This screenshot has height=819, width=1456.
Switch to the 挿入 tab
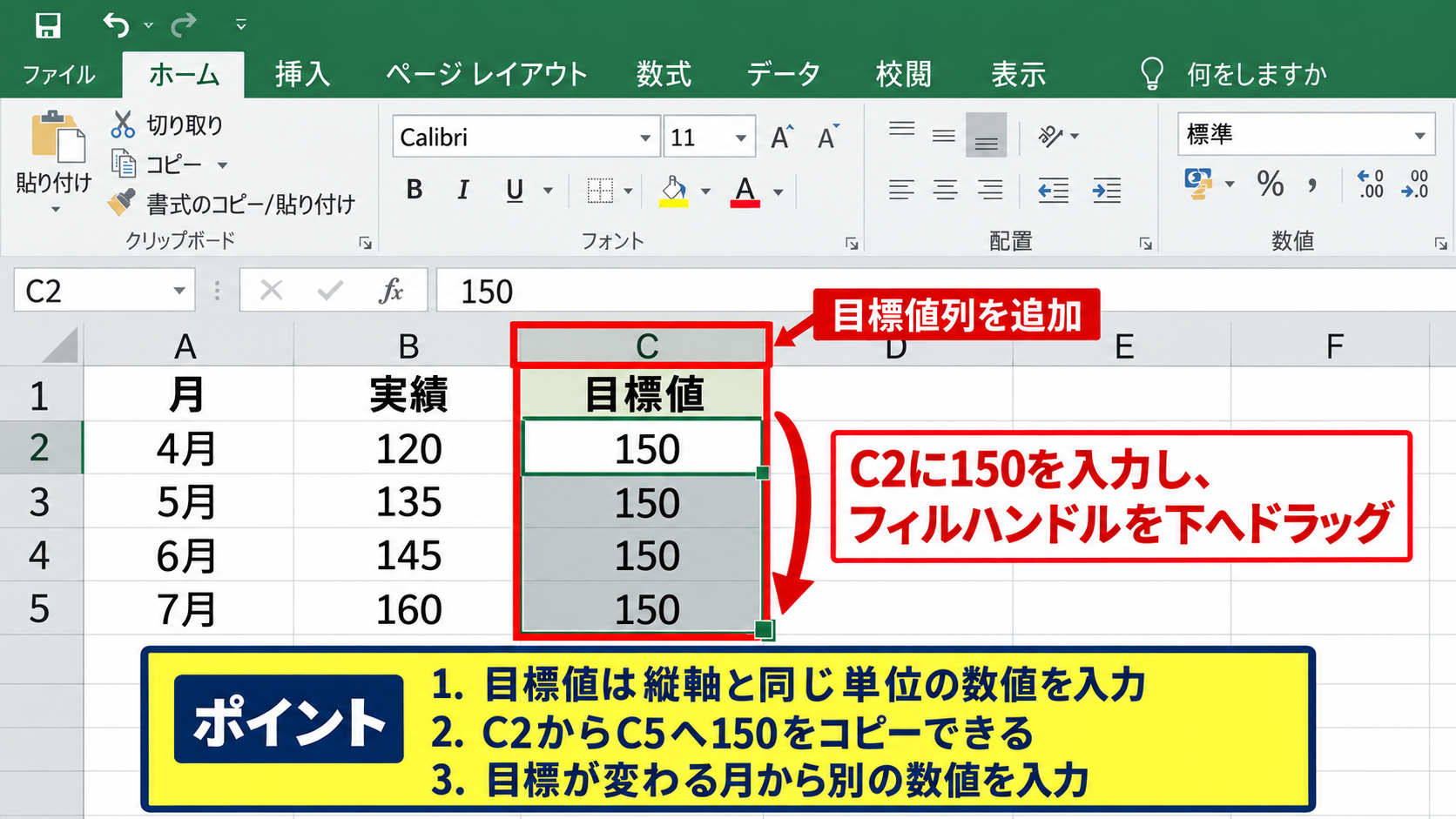(x=302, y=74)
